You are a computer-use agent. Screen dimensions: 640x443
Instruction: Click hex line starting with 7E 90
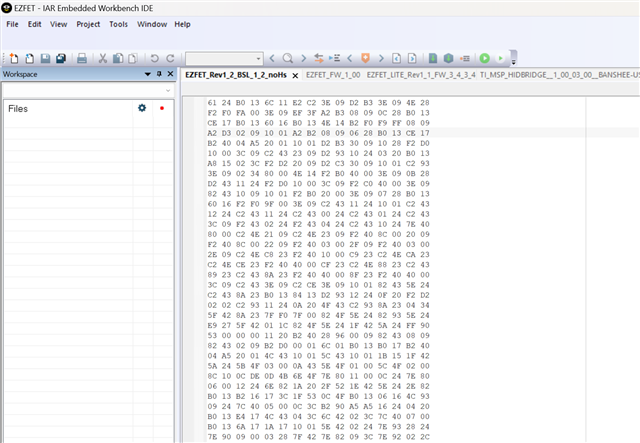tap(318, 437)
